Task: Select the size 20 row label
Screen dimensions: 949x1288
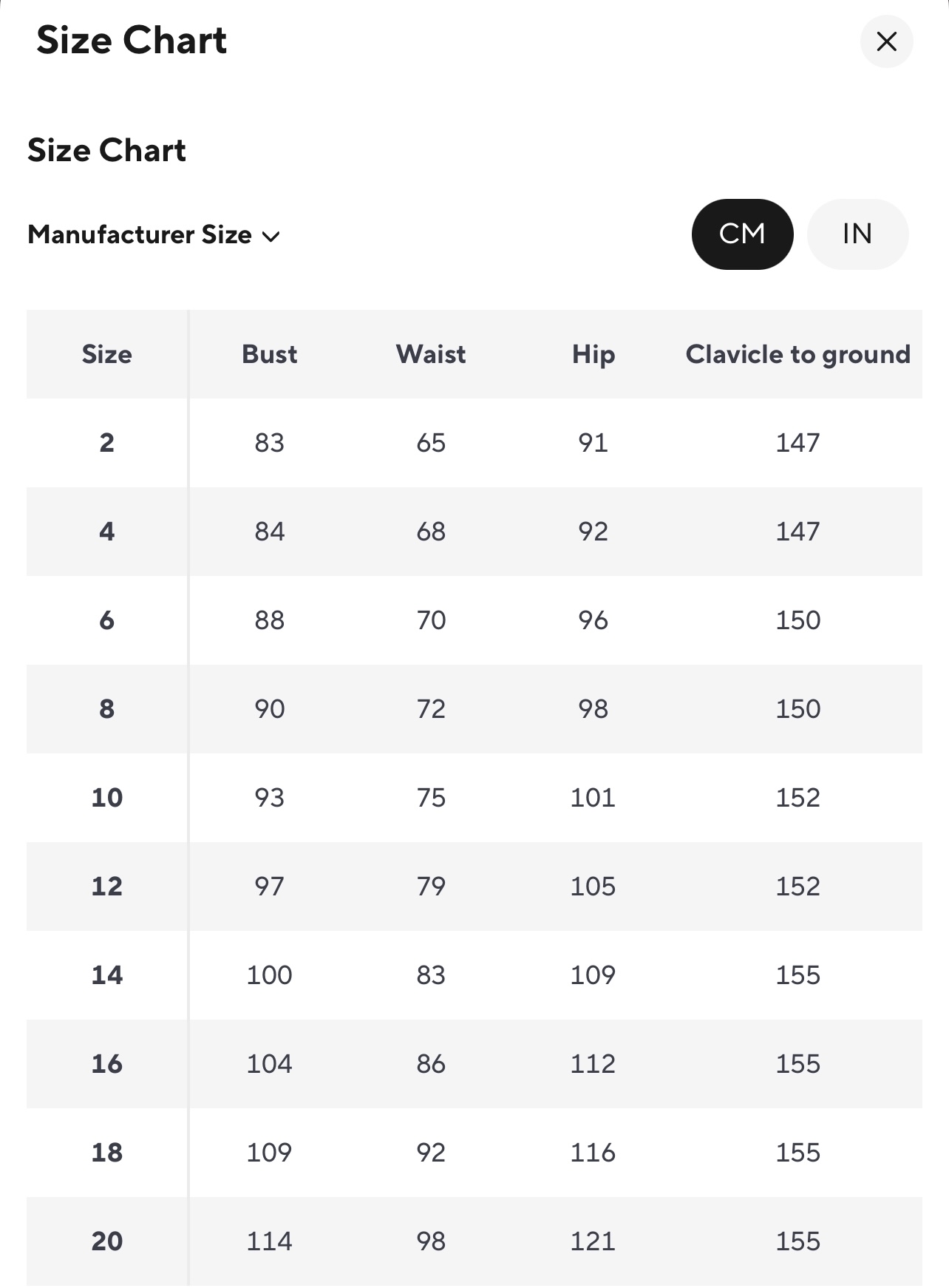Action: click(x=107, y=1241)
